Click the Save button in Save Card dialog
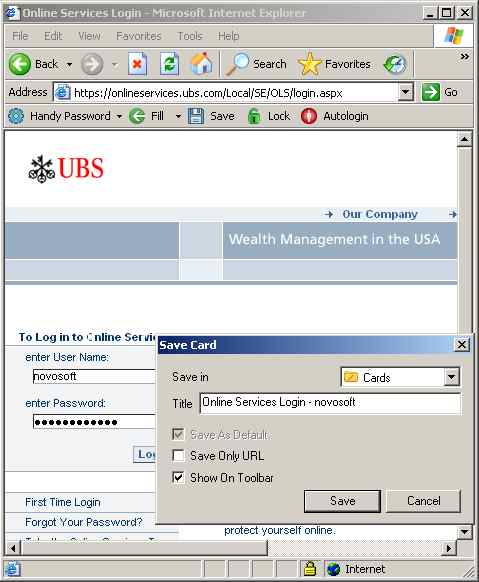 pos(342,501)
